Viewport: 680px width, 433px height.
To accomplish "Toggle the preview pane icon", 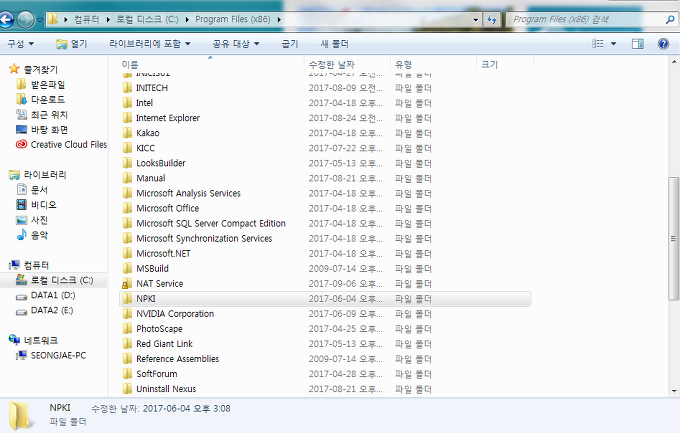I will pyautogui.click(x=638, y=43).
